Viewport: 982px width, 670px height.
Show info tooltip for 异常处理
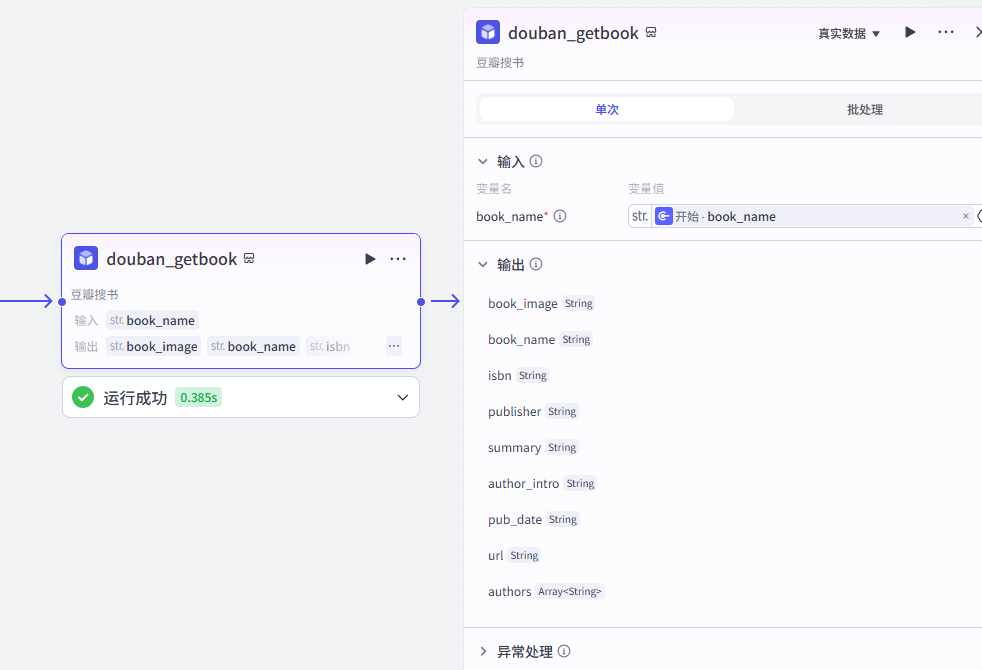click(x=564, y=651)
